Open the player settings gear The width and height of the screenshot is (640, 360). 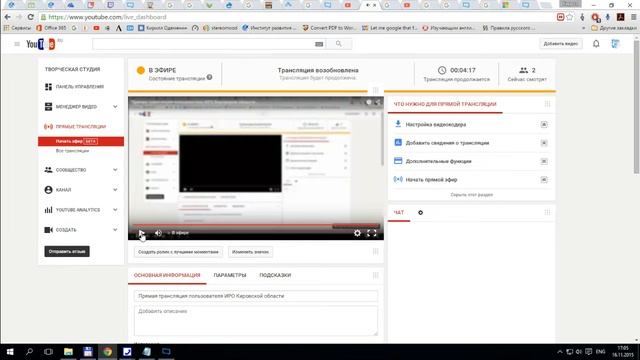click(x=357, y=233)
